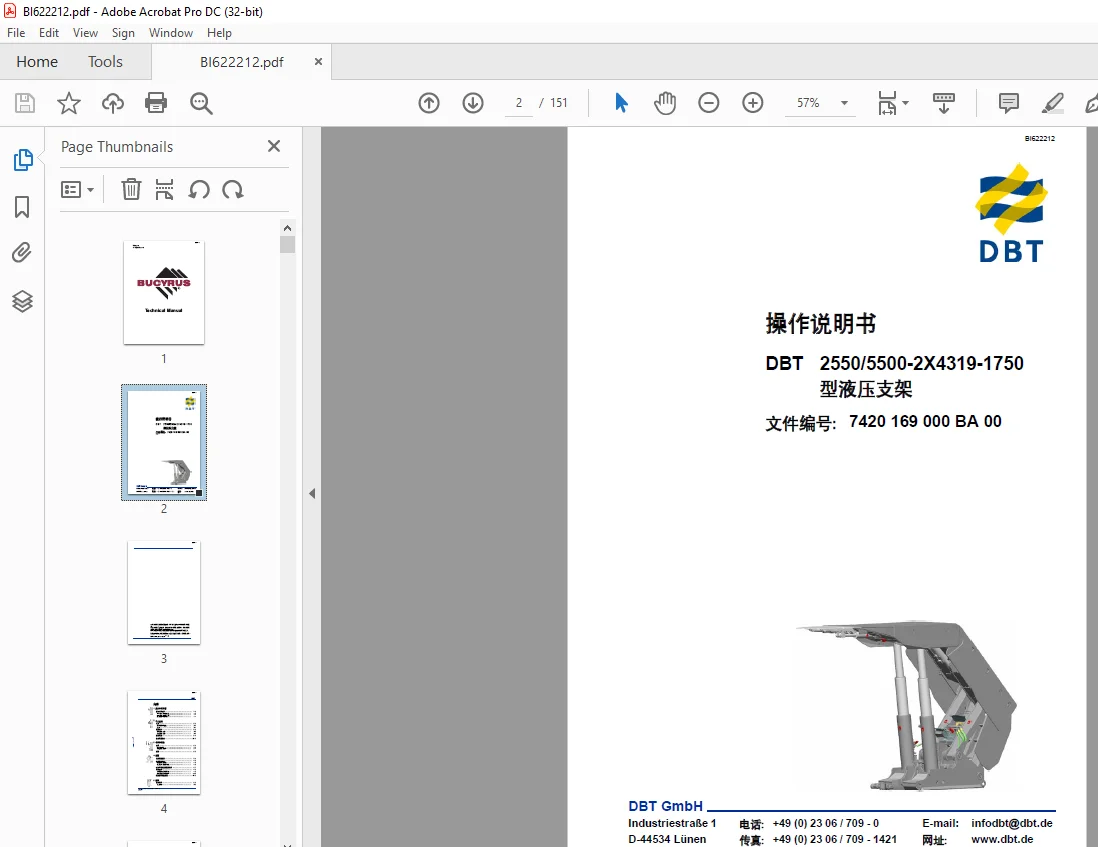Collapse the navigation pane arrow
Viewport: 1098px width, 847px height.
pyautogui.click(x=312, y=494)
